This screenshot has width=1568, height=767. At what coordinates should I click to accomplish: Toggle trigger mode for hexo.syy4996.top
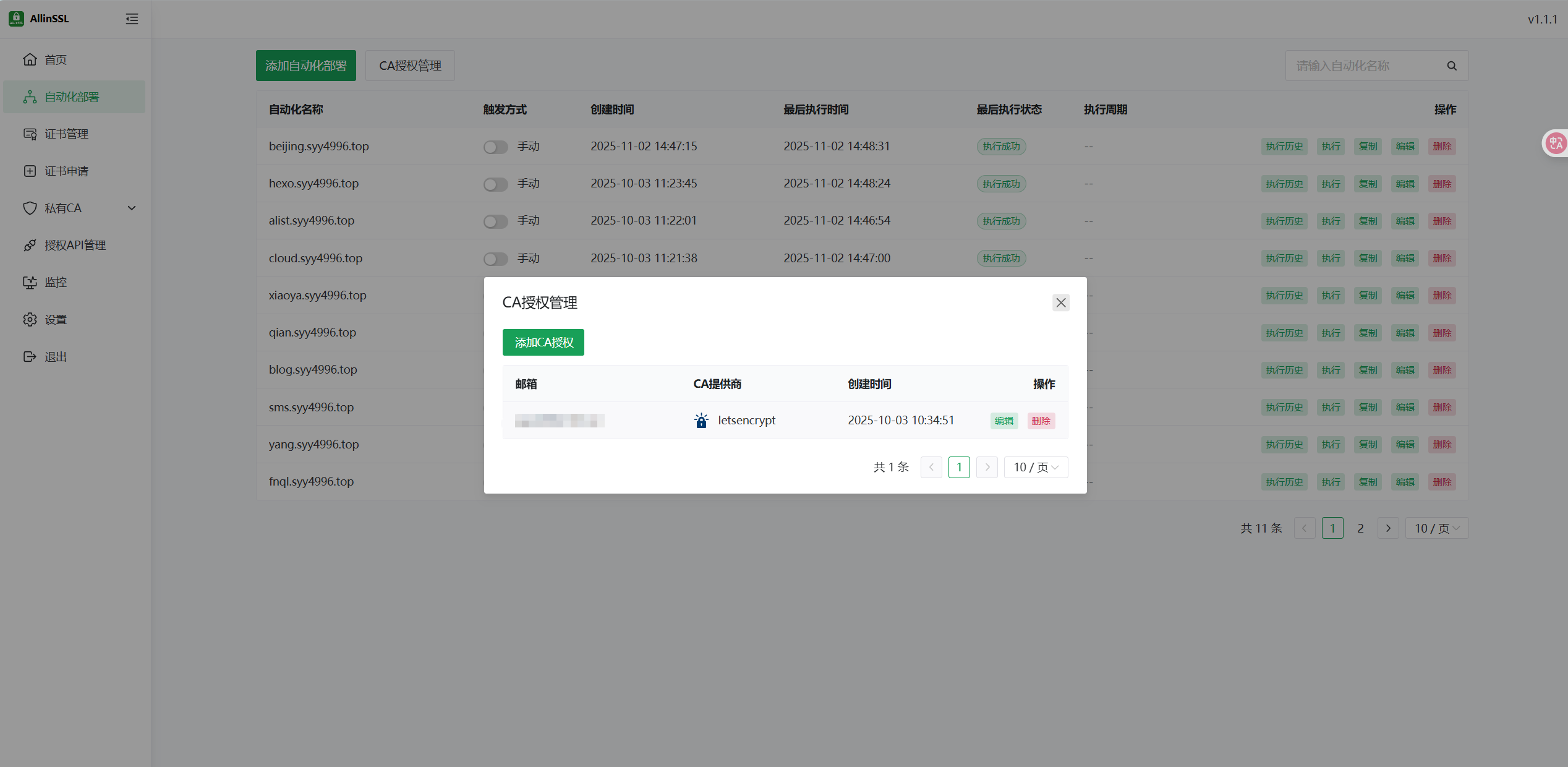[495, 184]
